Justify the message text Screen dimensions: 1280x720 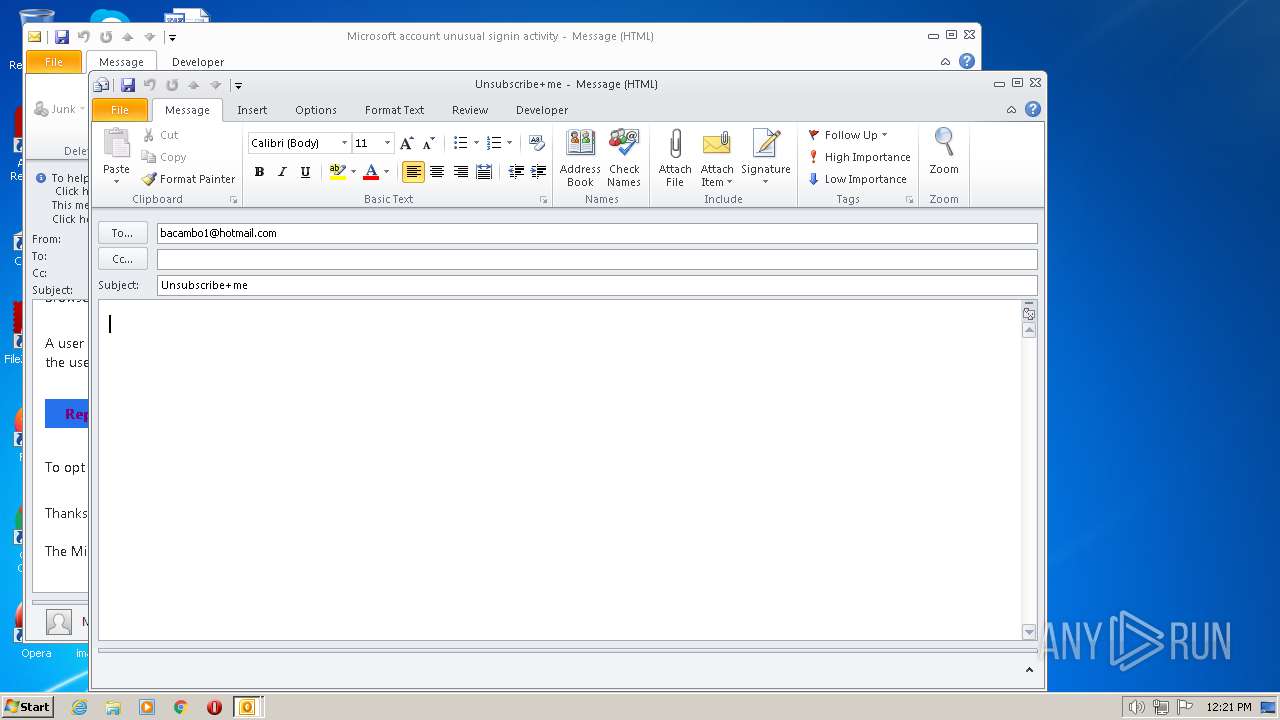(x=484, y=172)
